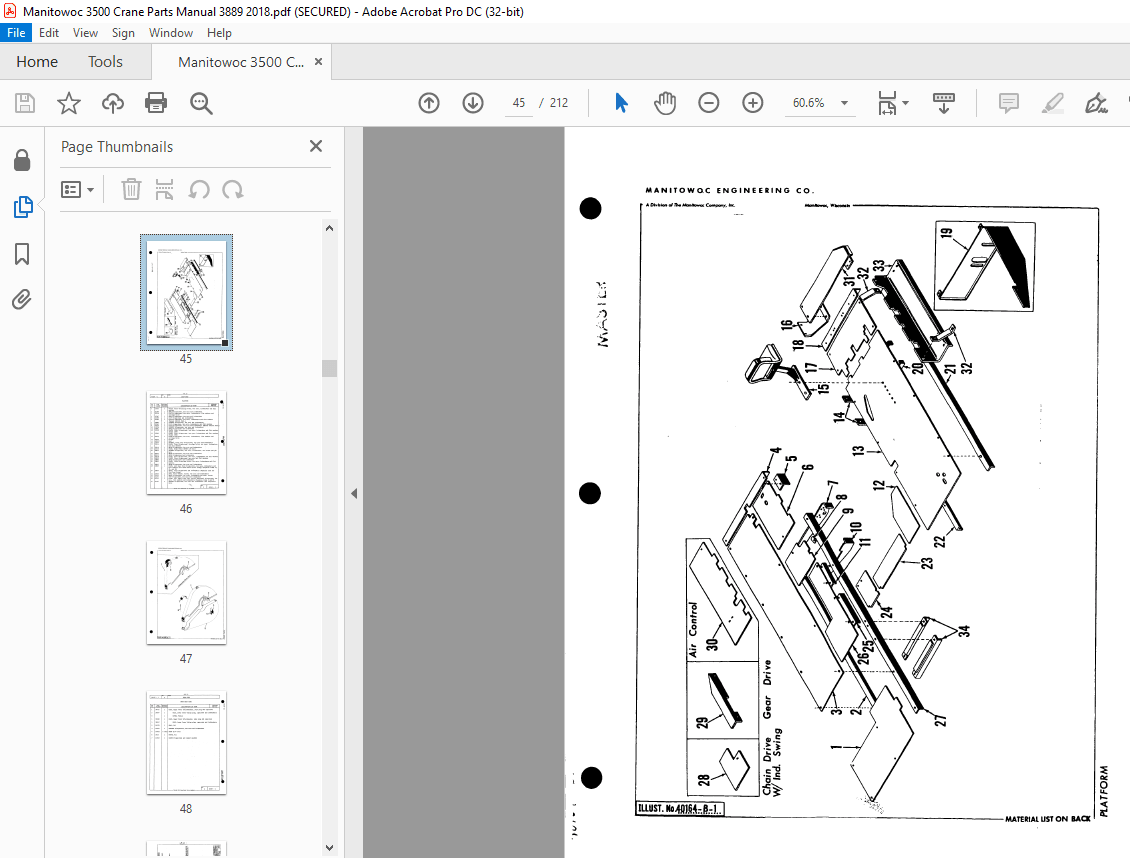Open the thumbnail Options menu
The height and width of the screenshot is (858, 1130).
click(78, 189)
